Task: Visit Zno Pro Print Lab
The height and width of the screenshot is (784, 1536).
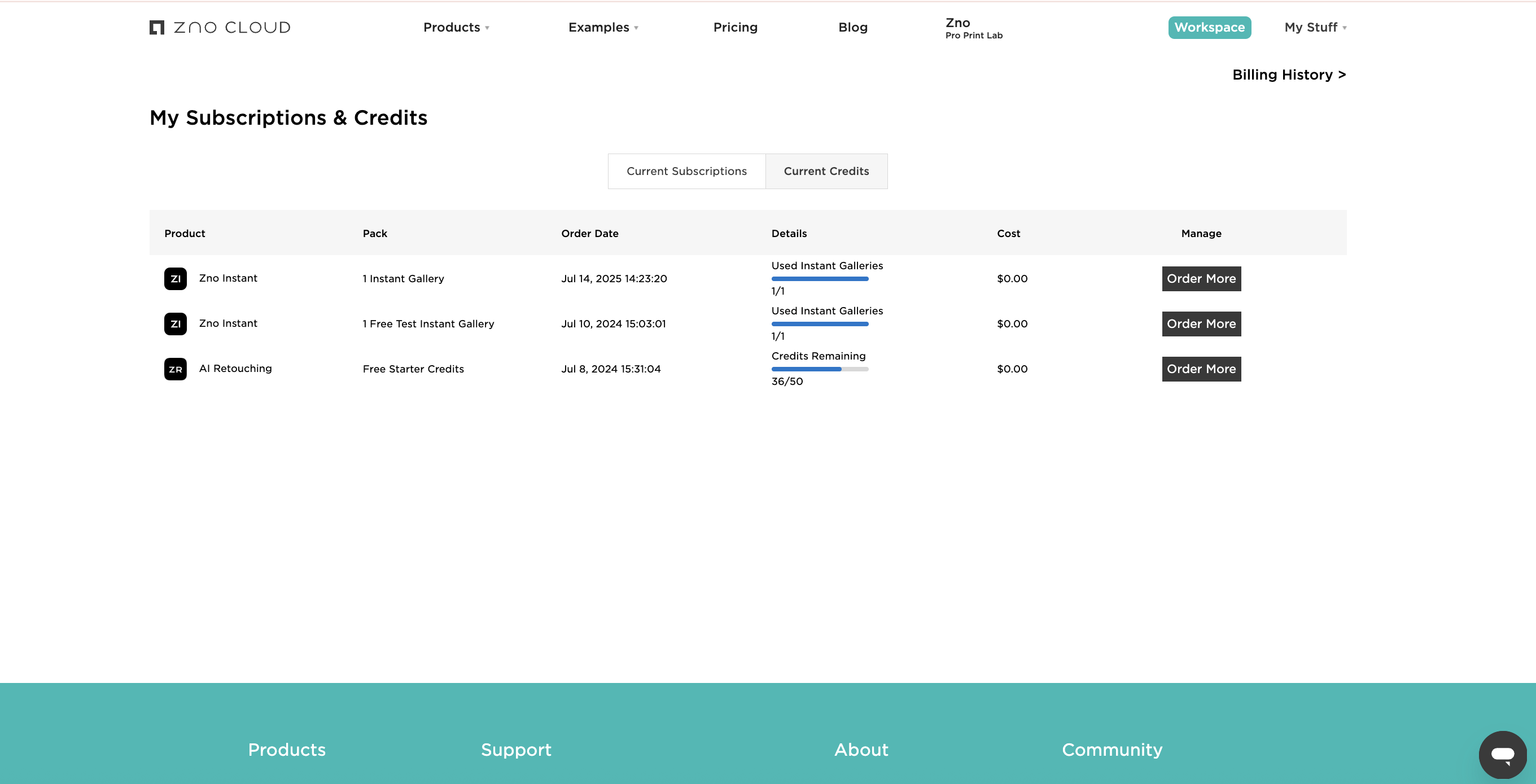Action: click(974, 28)
